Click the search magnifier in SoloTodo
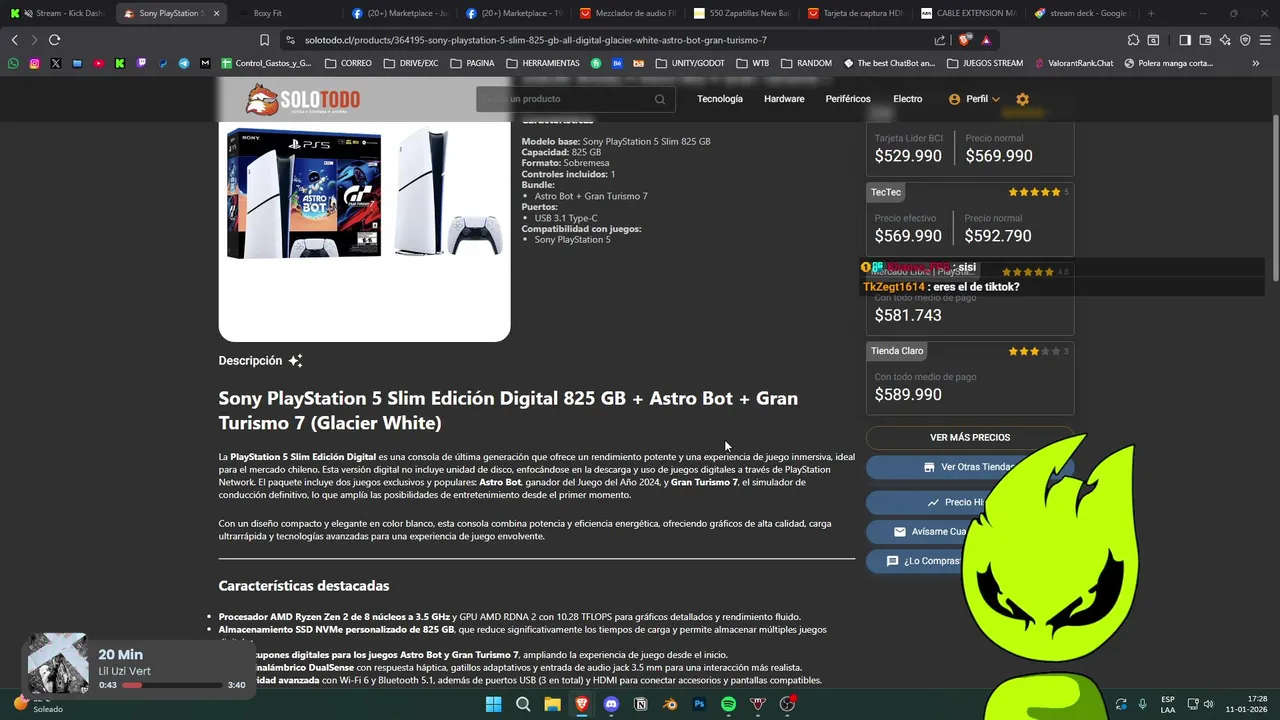Viewport: 1280px width, 720px height. 660,99
